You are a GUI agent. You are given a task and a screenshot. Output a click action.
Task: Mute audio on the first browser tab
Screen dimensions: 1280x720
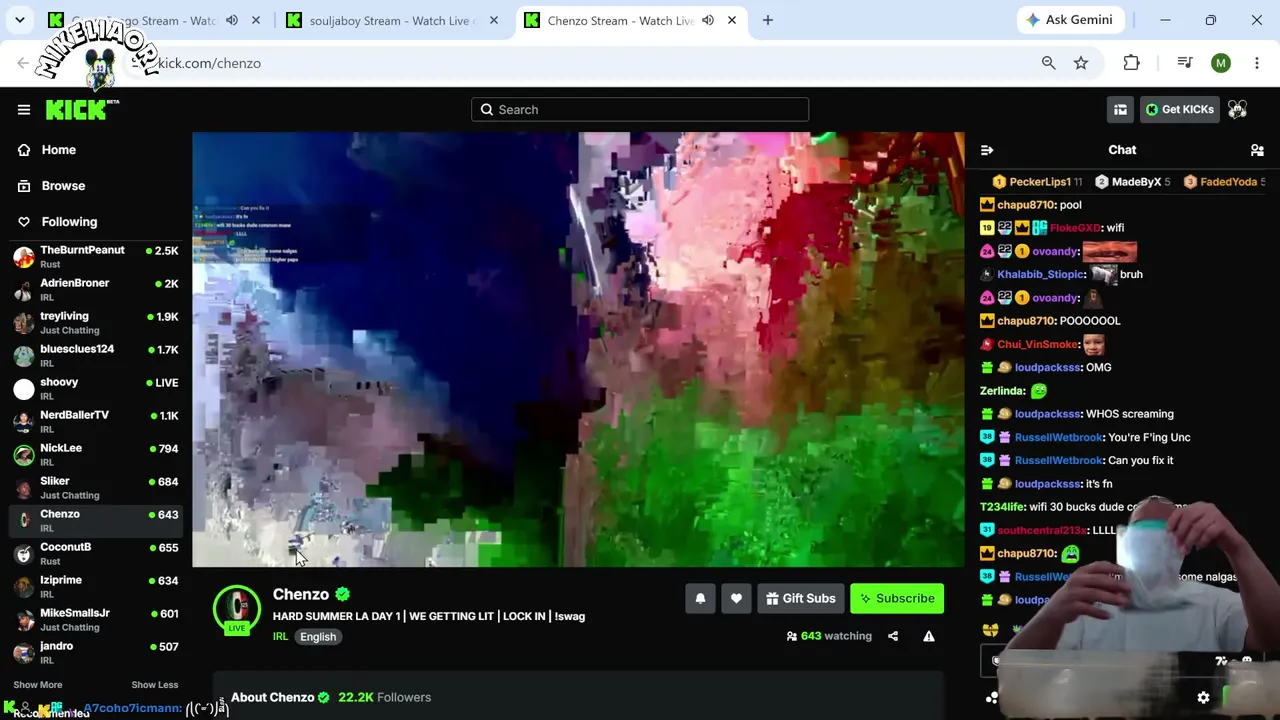(232, 20)
